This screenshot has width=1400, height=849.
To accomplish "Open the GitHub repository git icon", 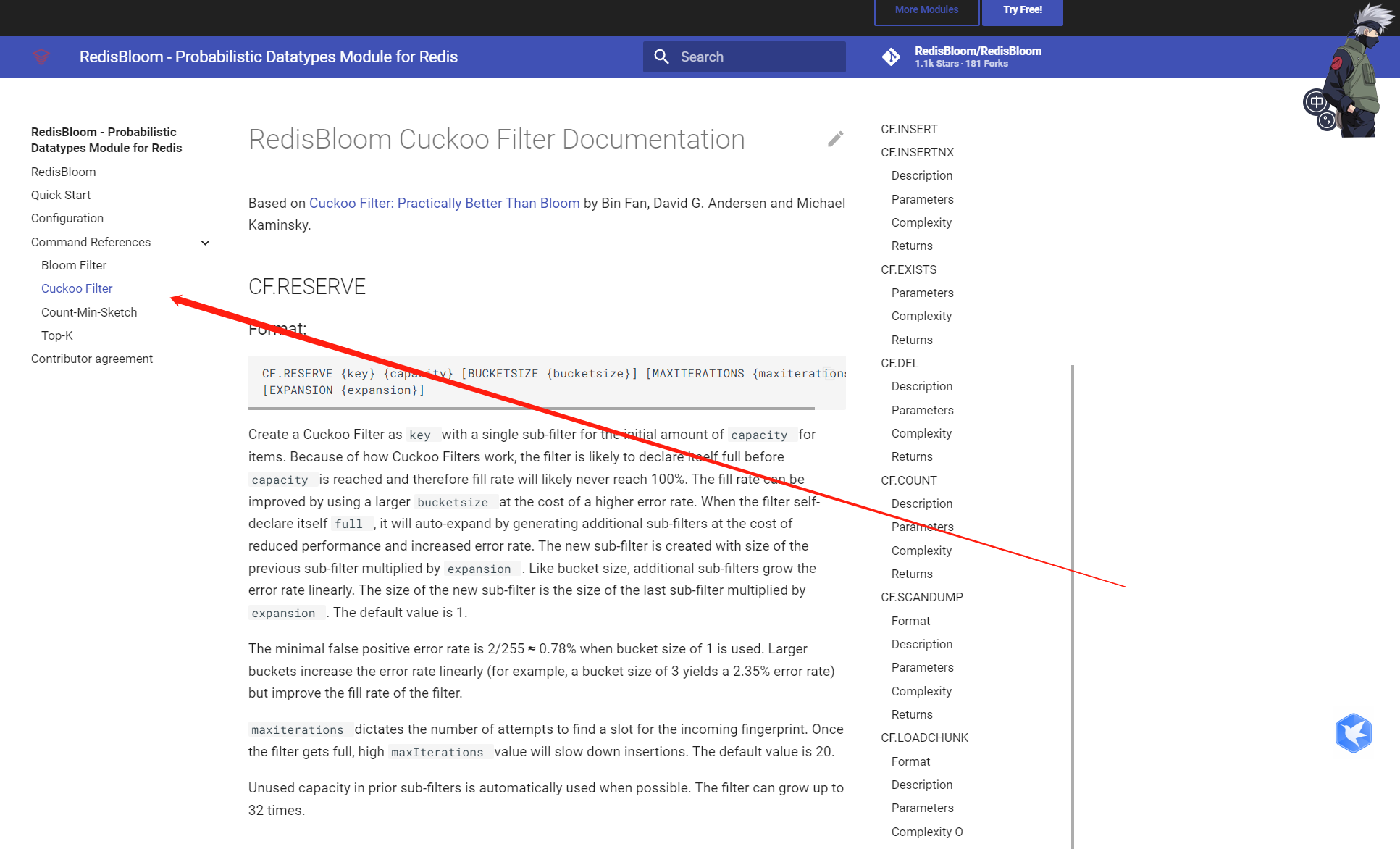I will (x=892, y=57).
